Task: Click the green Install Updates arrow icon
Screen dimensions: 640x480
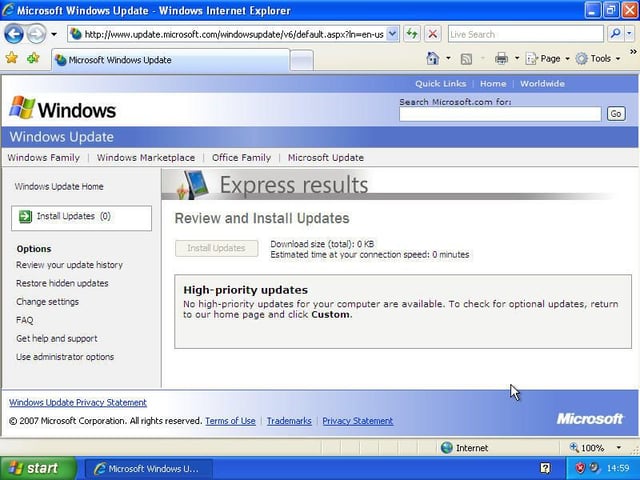Action: [25, 216]
